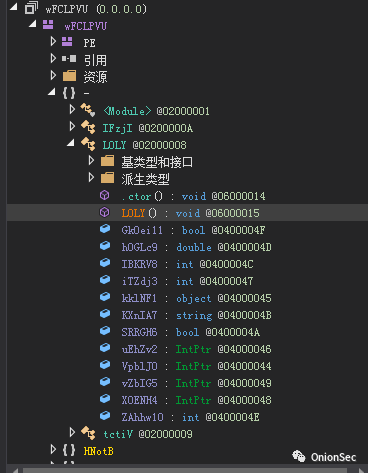Expand the 派生类型 folder
The height and width of the screenshot is (473, 368).
(x=91, y=178)
